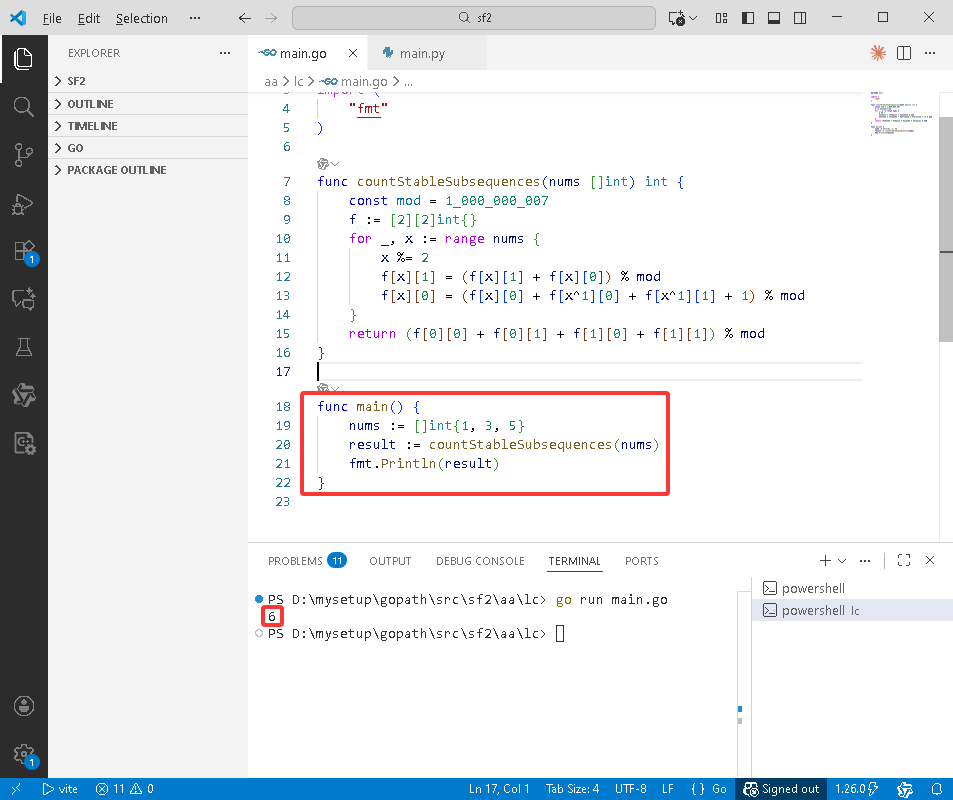Customize layout icon in title bar
Viewport: 953px width, 800px height.
(x=721, y=18)
